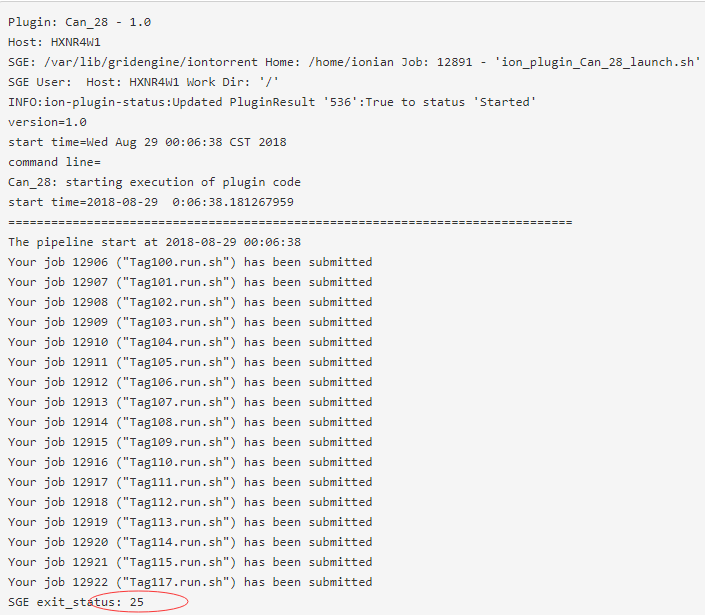Viewport: 705px width, 615px height.
Task: Click the circled SGE exit_status value 25
Action: point(137,602)
